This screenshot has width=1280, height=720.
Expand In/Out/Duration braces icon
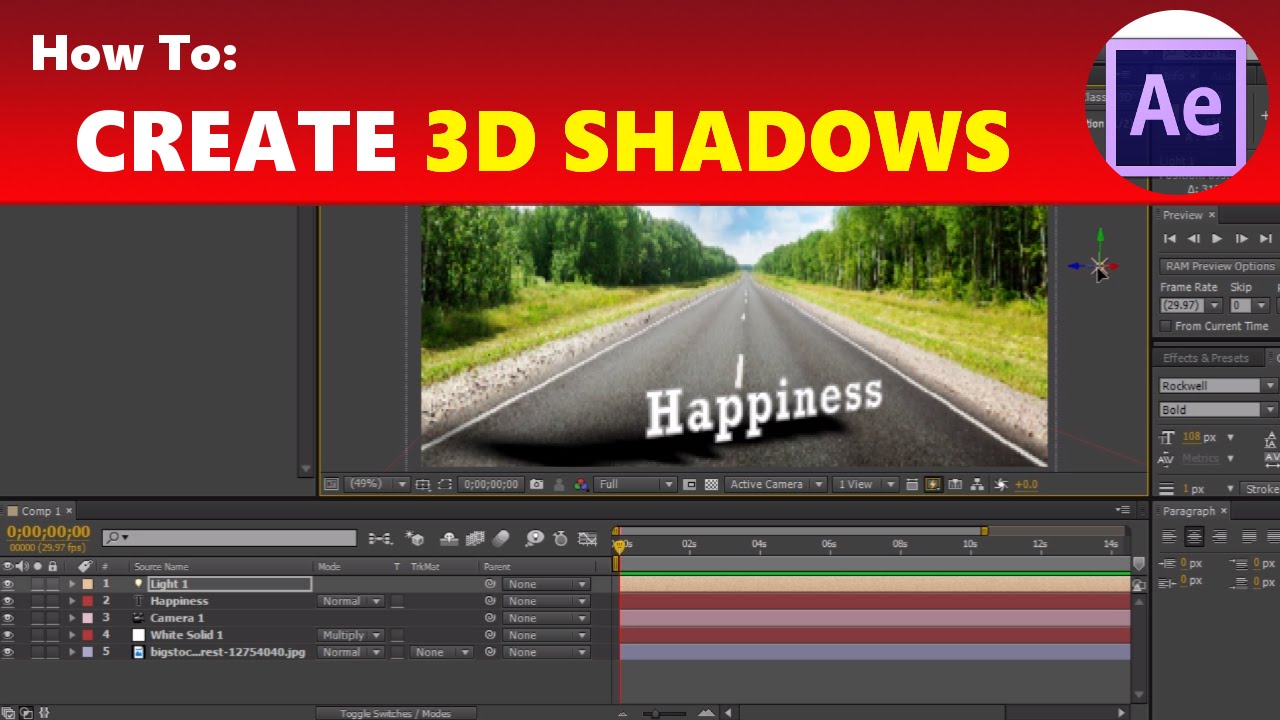click(x=43, y=713)
